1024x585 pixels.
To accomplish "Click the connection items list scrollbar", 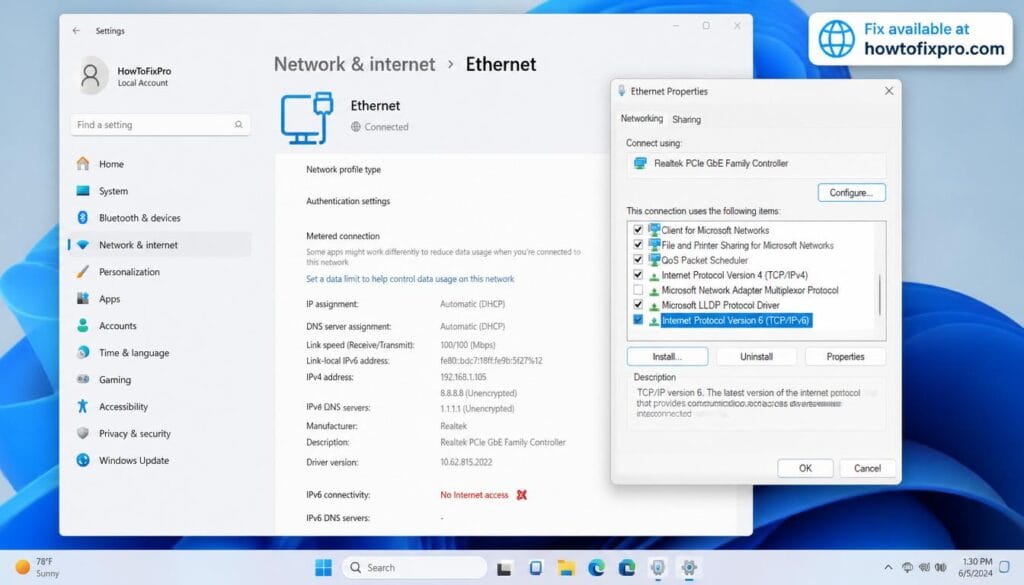I will tap(880, 294).
